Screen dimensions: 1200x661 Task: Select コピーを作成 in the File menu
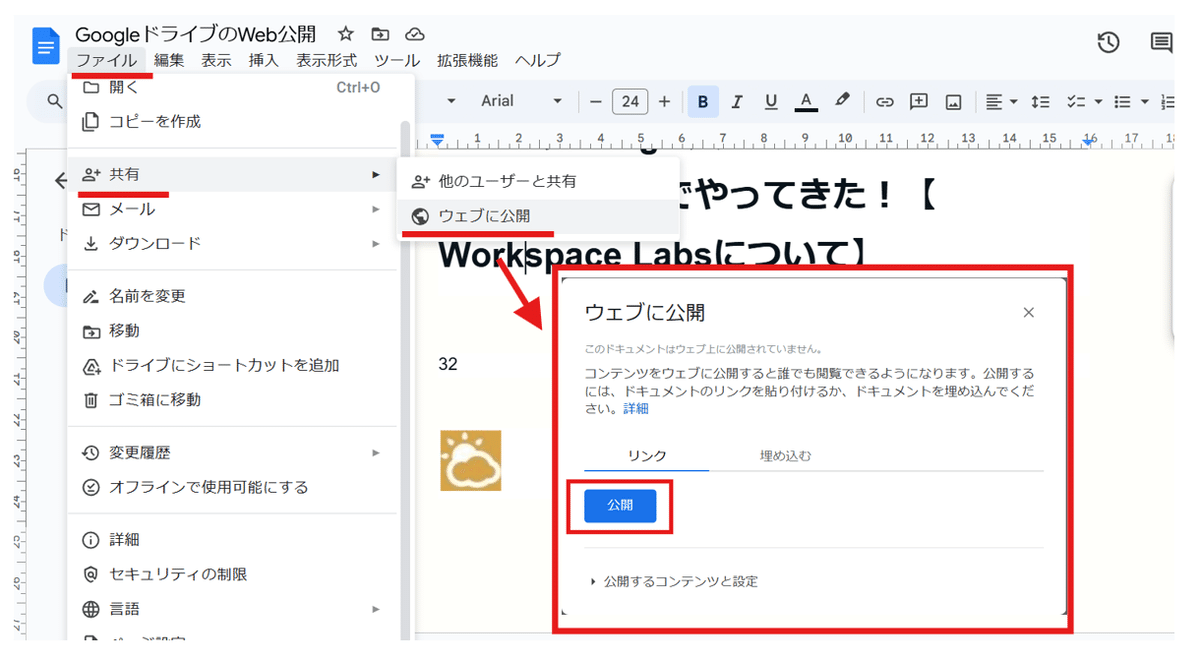232,121
